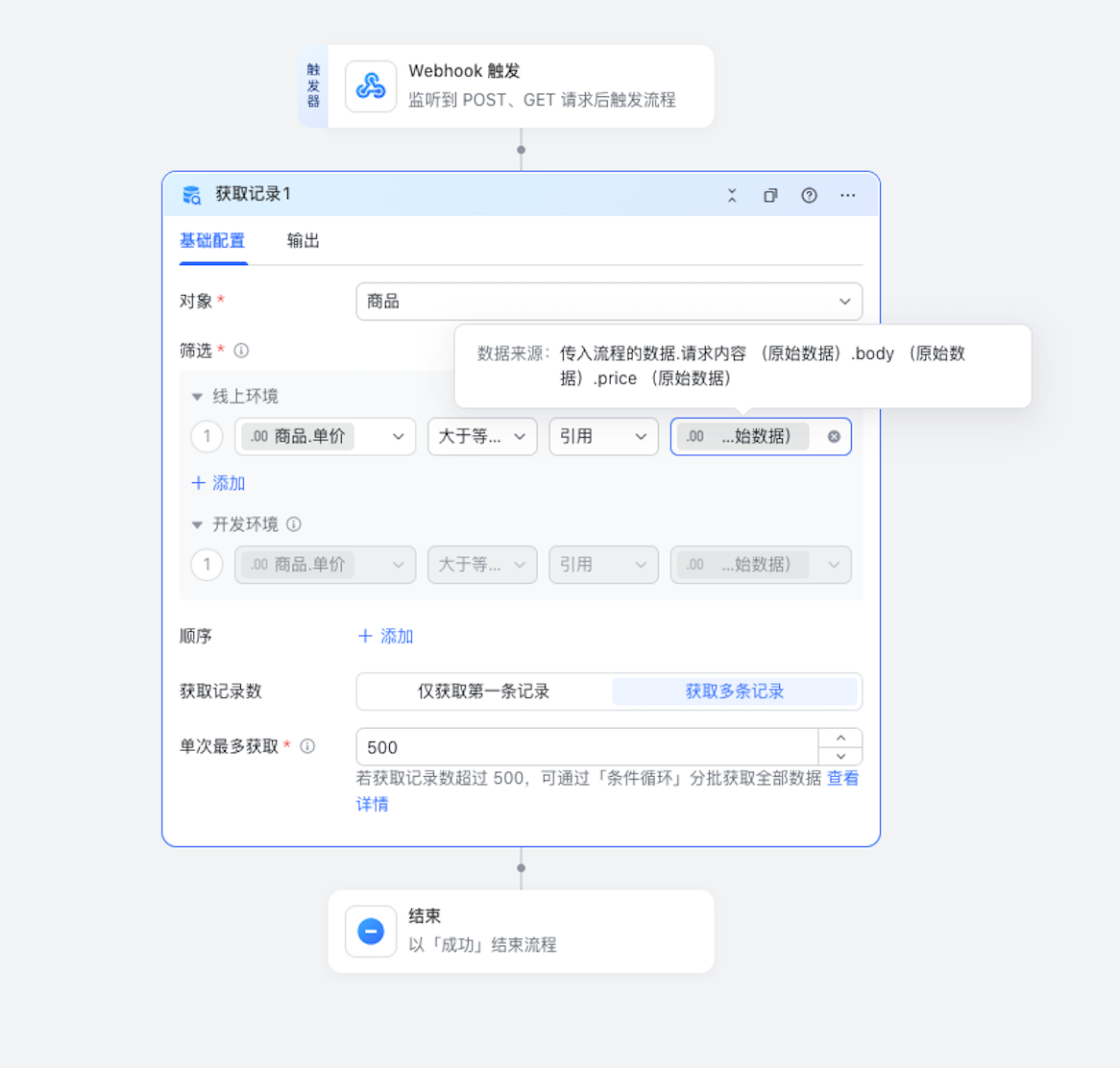The image size is (1120, 1068).
Task: Click the info icon beside 开发环境
Action: [294, 524]
